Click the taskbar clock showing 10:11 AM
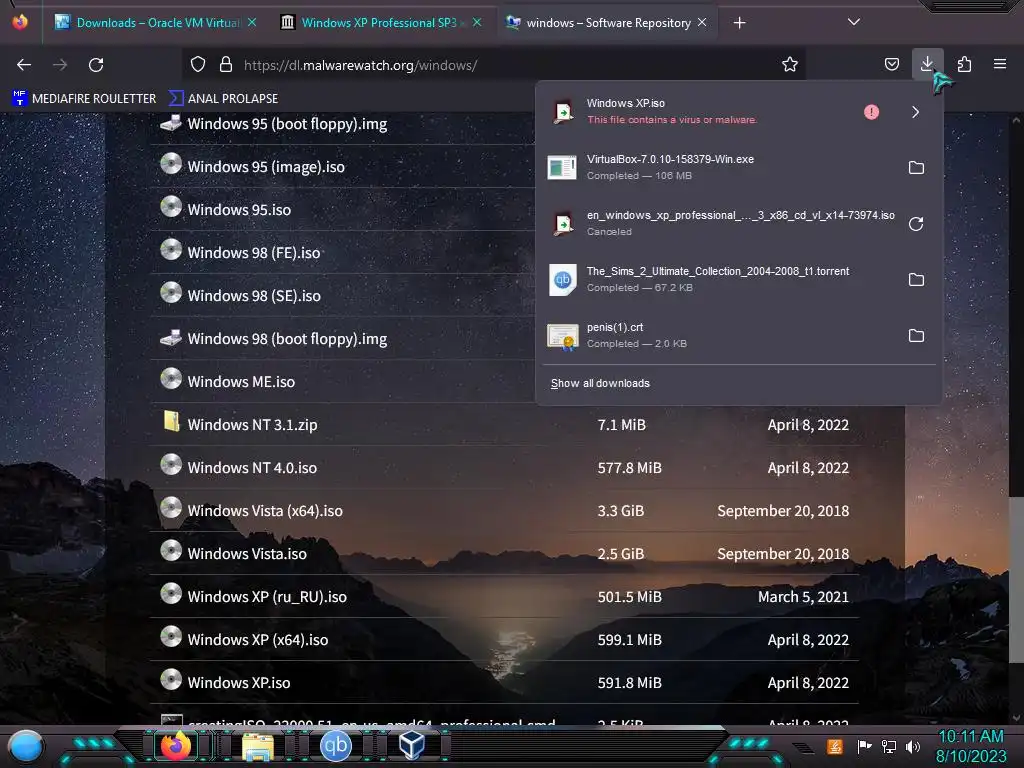Image resolution: width=1024 pixels, height=768 pixels. pyautogui.click(x=970, y=746)
